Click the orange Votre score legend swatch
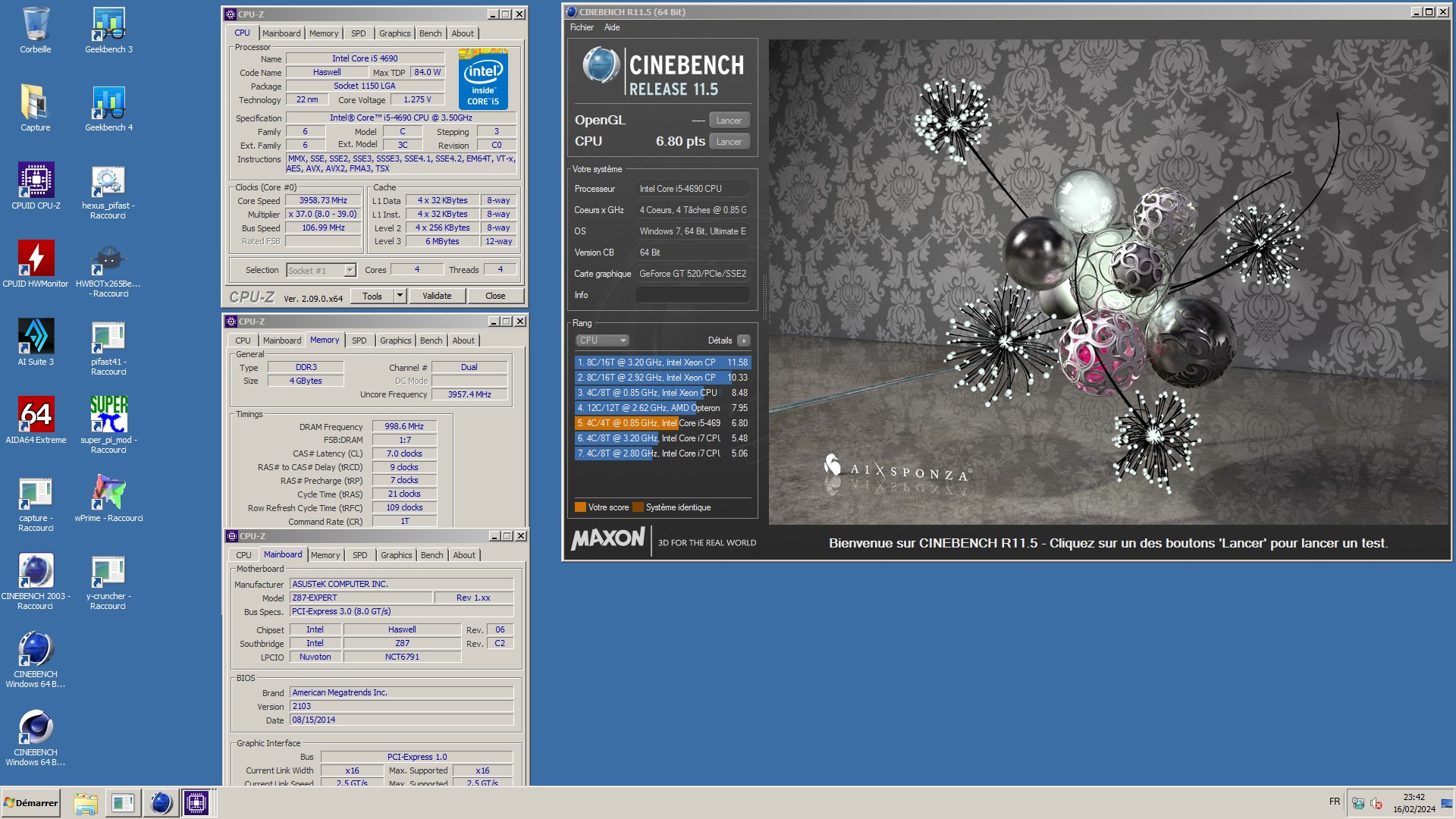This screenshot has width=1456, height=819. (x=580, y=507)
